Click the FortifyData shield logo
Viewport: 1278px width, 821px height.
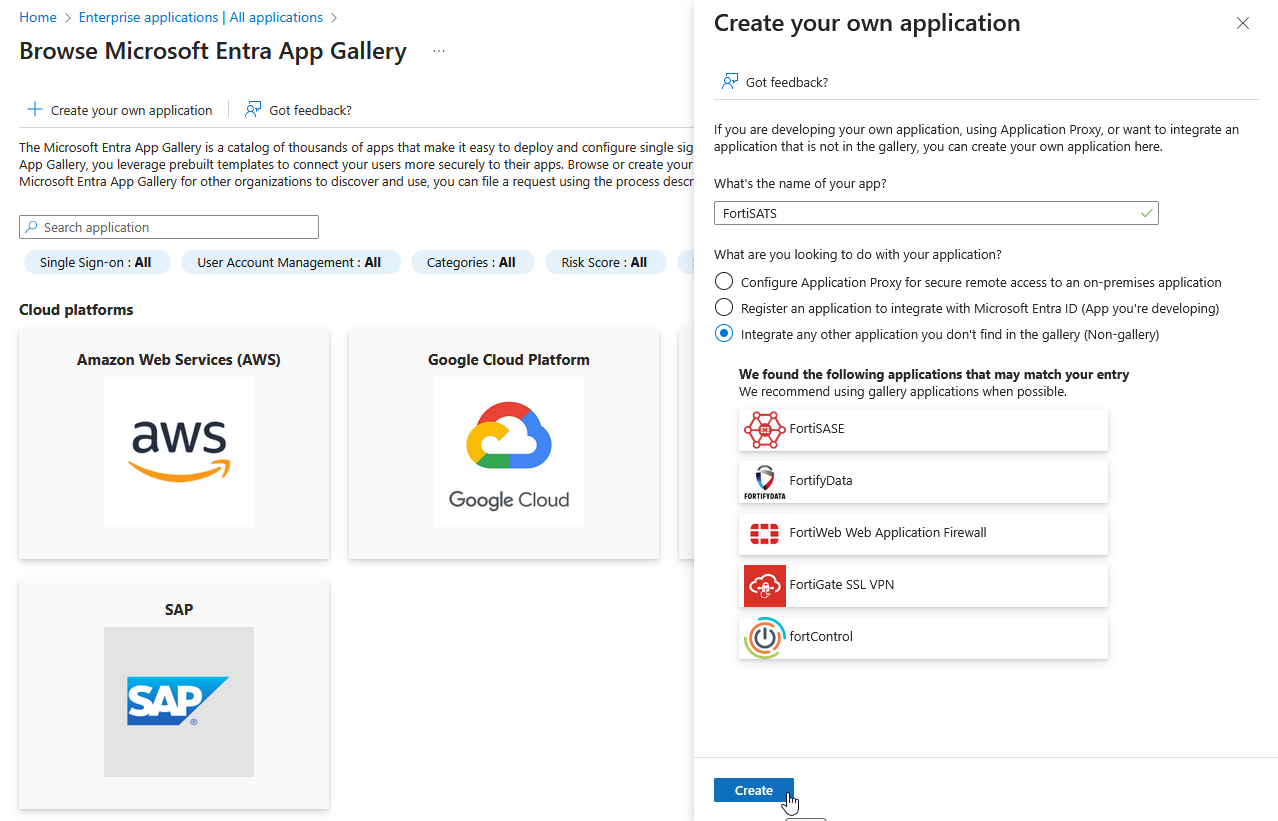point(764,481)
